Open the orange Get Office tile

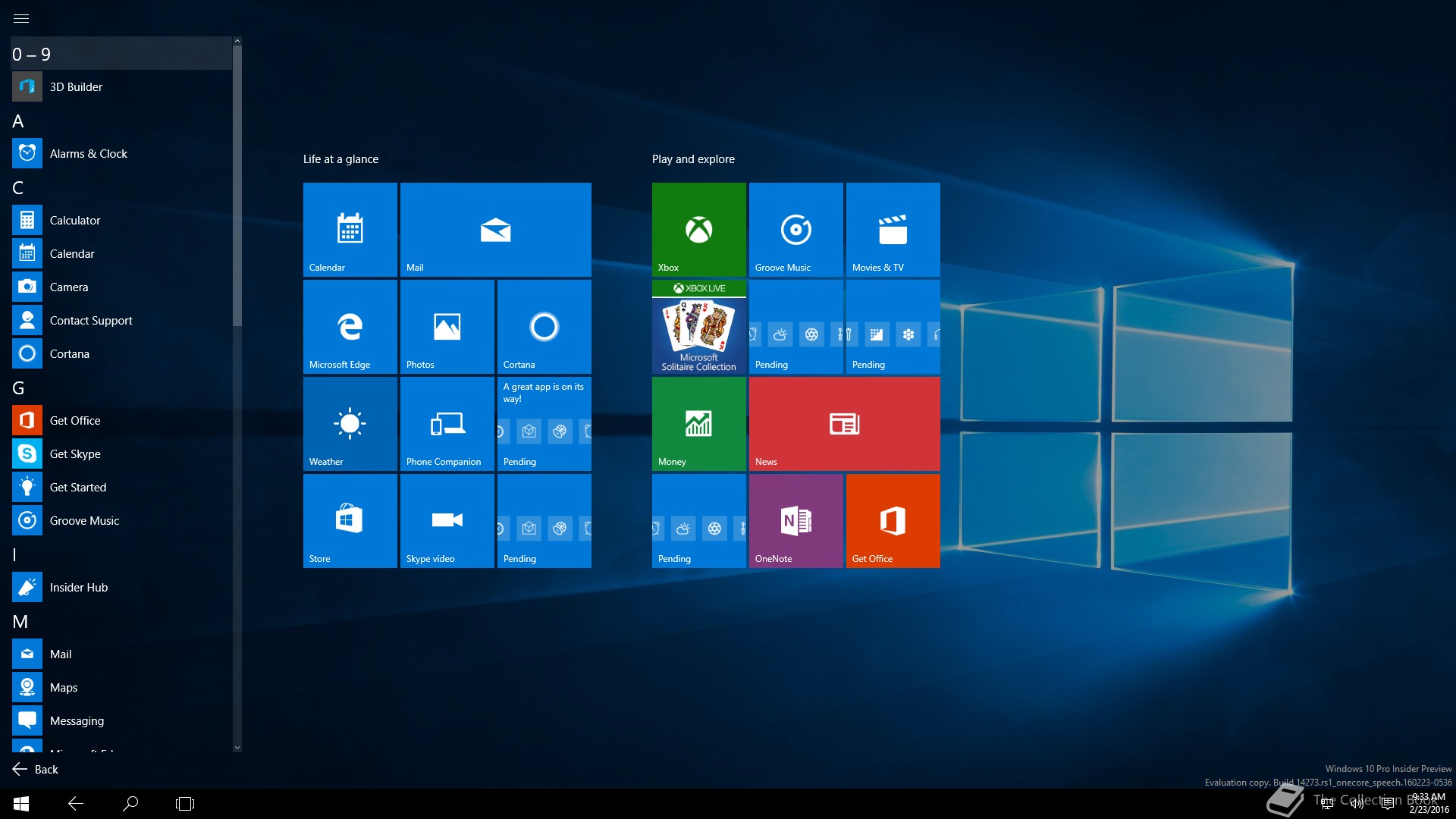click(893, 521)
